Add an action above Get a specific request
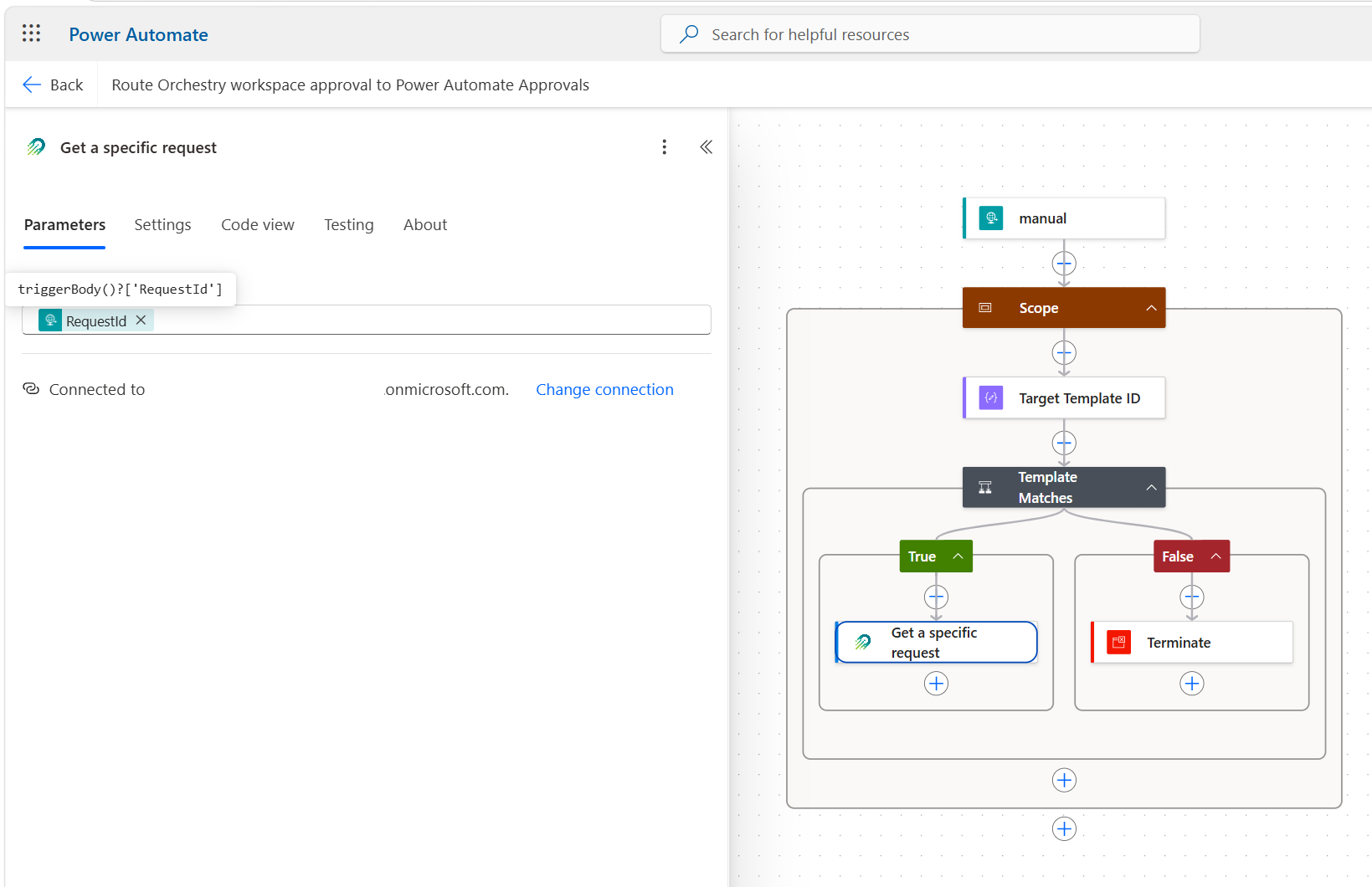The height and width of the screenshot is (887, 1372). tap(936, 597)
